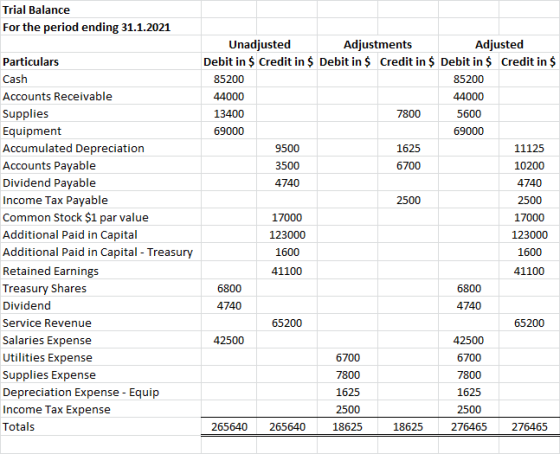Select Supplies adjusted debit 5600
Image resolution: width=560 pixels, height=454 pixels.
[469, 114]
